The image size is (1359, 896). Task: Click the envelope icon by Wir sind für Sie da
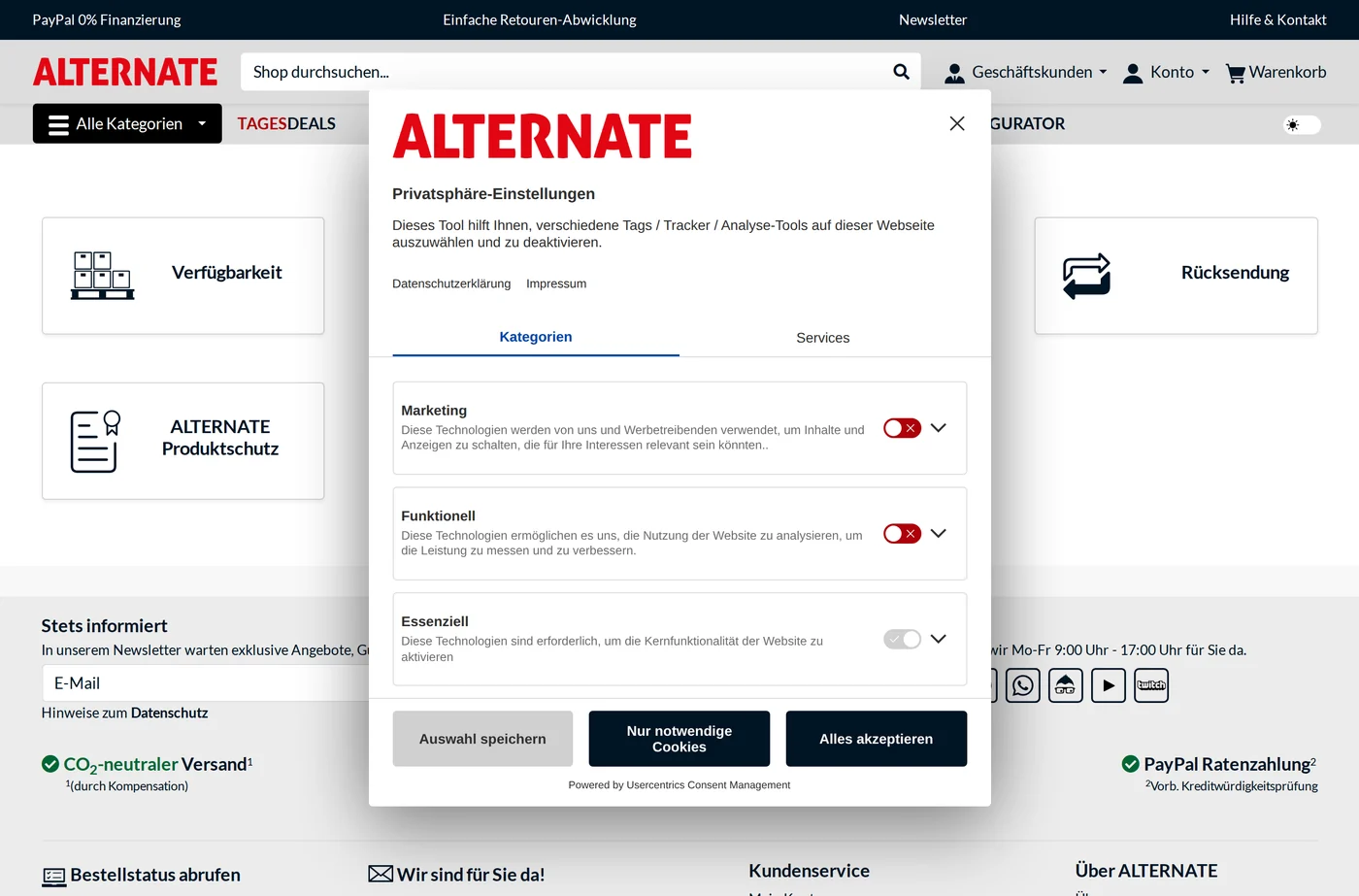point(381,874)
